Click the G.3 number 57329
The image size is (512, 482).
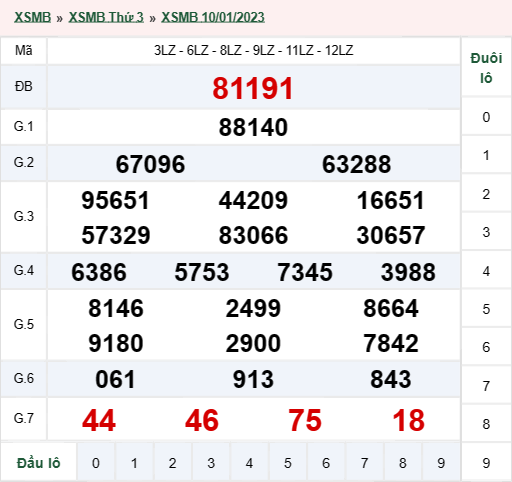116,235
